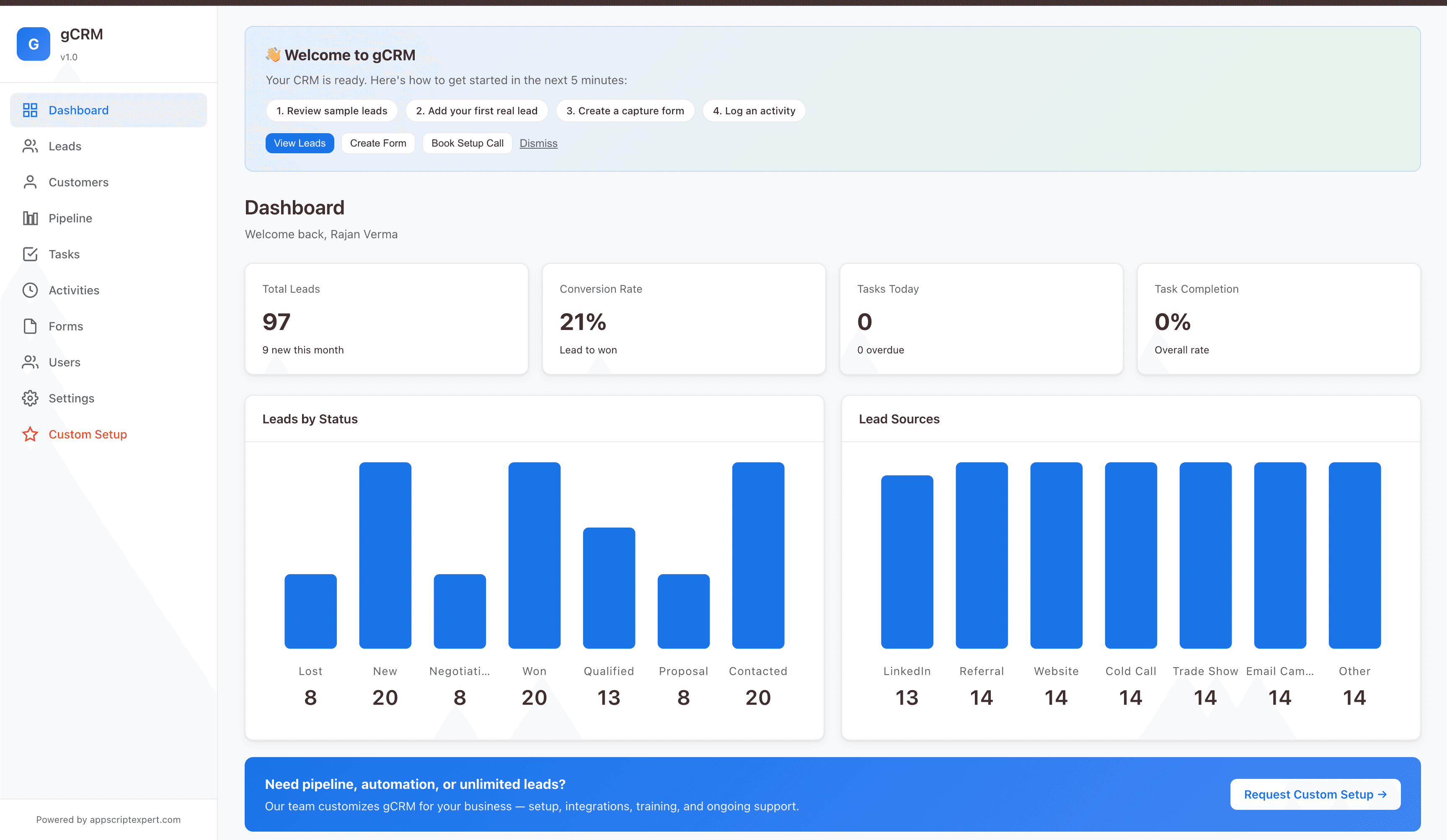Screen dimensions: 1447x840
Task: Click the waving hand emoji in banner
Action: click(x=273, y=54)
